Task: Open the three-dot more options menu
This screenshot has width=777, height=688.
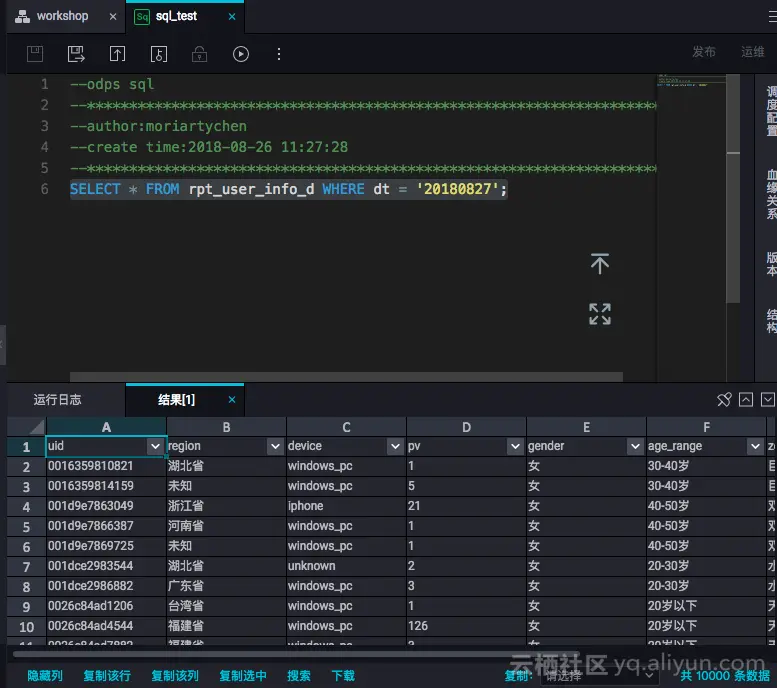Action: click(279, 54)
